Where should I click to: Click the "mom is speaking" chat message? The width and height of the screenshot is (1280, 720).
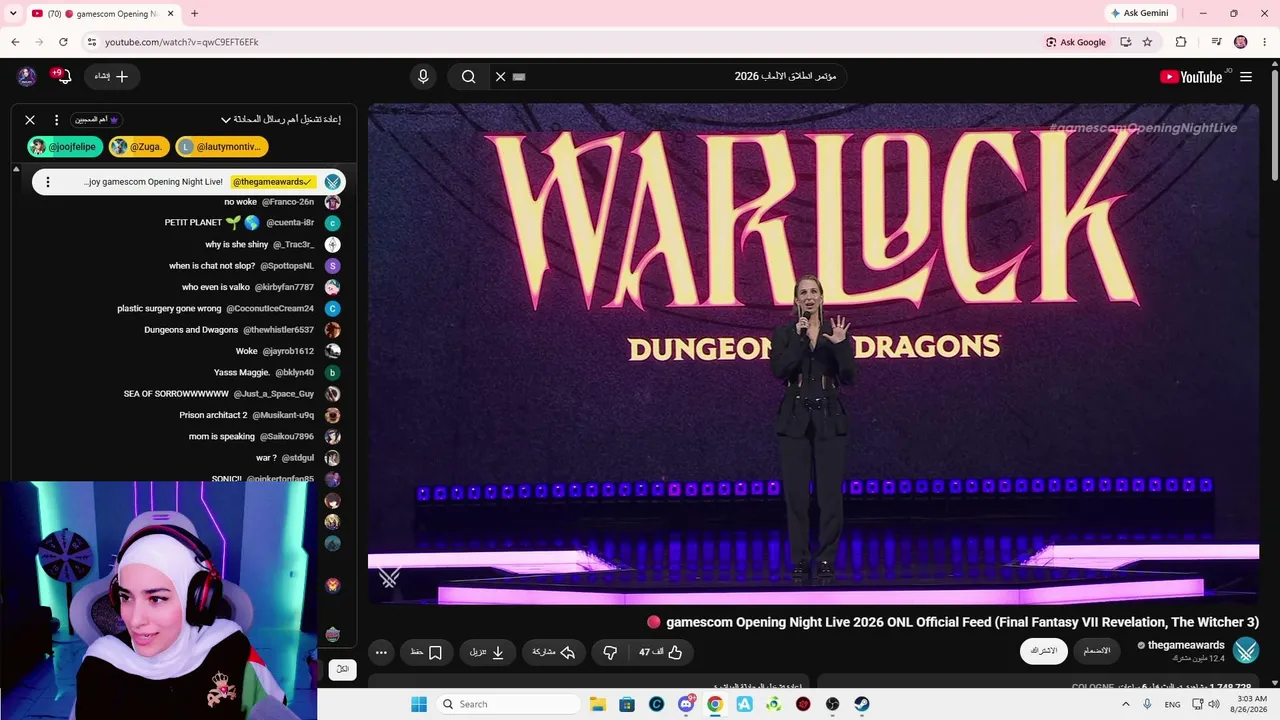(x=222, y=437)
